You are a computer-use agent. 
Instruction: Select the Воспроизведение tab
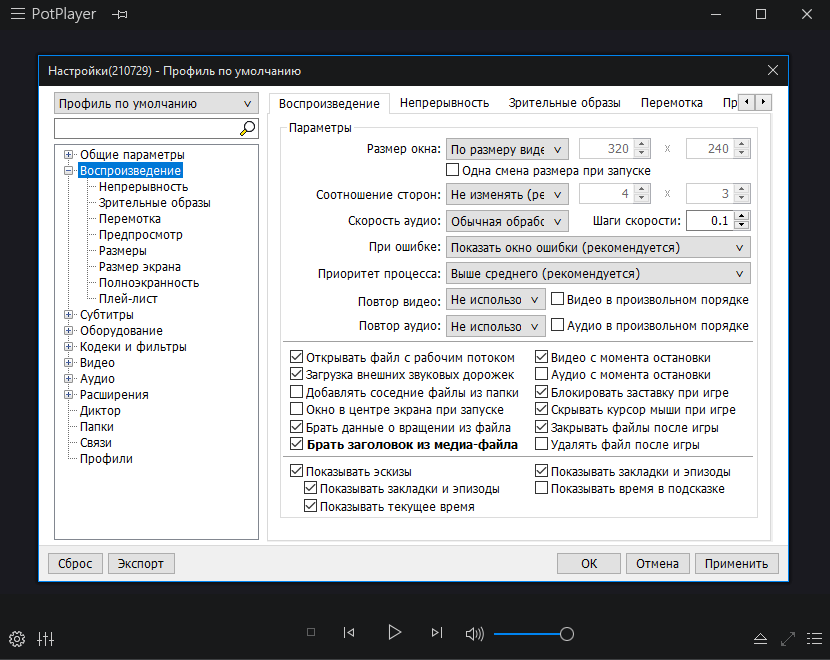[329, 103]
